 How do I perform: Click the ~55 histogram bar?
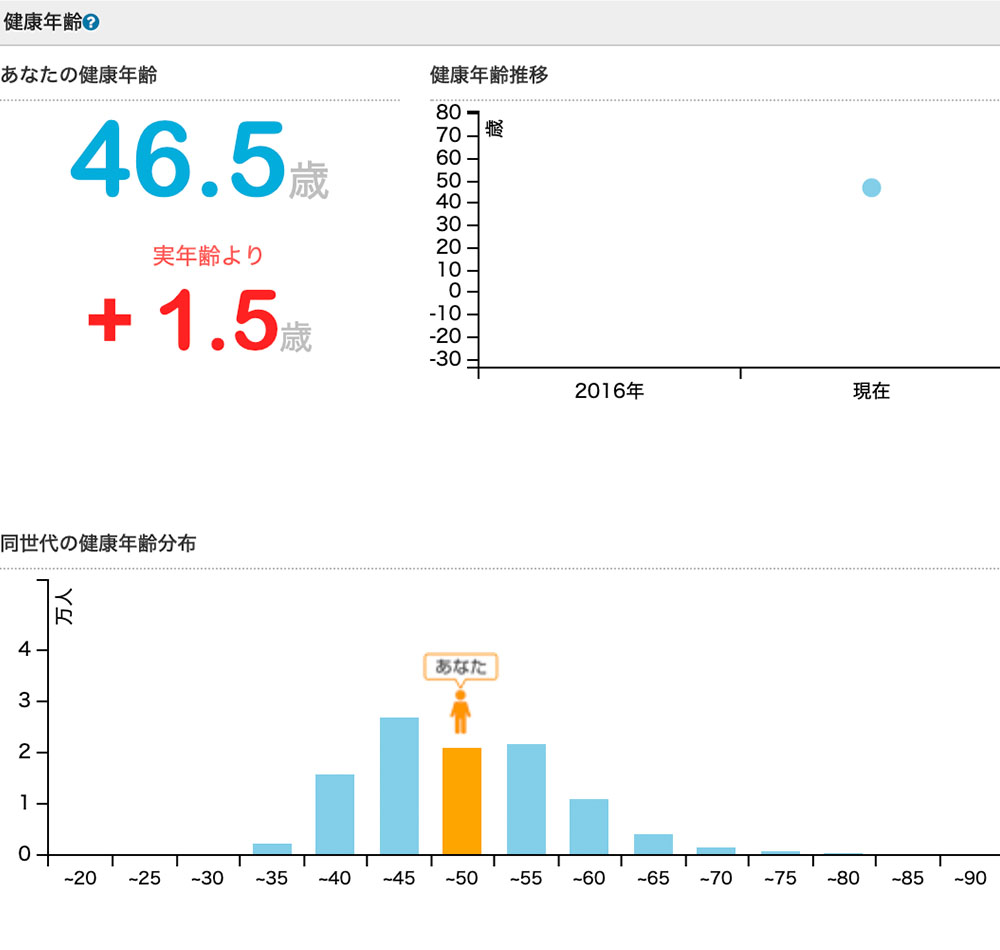(526, 799)
